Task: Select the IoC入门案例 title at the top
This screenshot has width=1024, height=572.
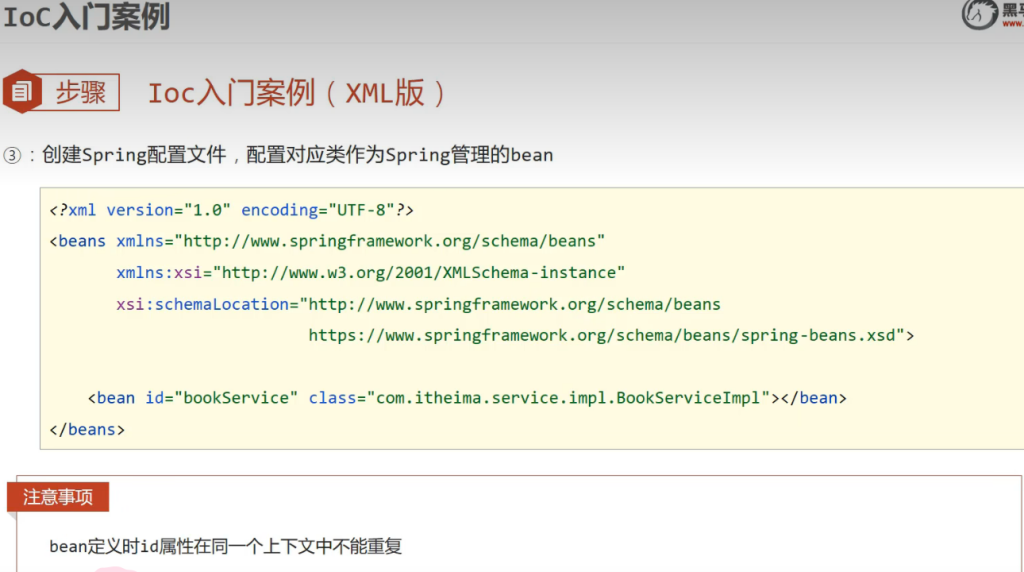Action: point(86,16)
